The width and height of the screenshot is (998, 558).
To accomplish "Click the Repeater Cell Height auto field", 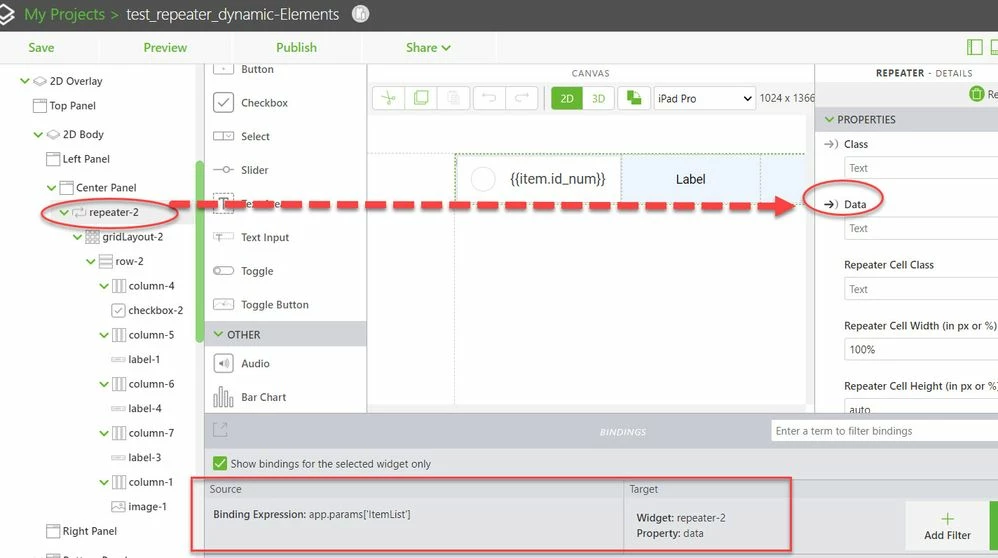I will click(x=921, y=407).
